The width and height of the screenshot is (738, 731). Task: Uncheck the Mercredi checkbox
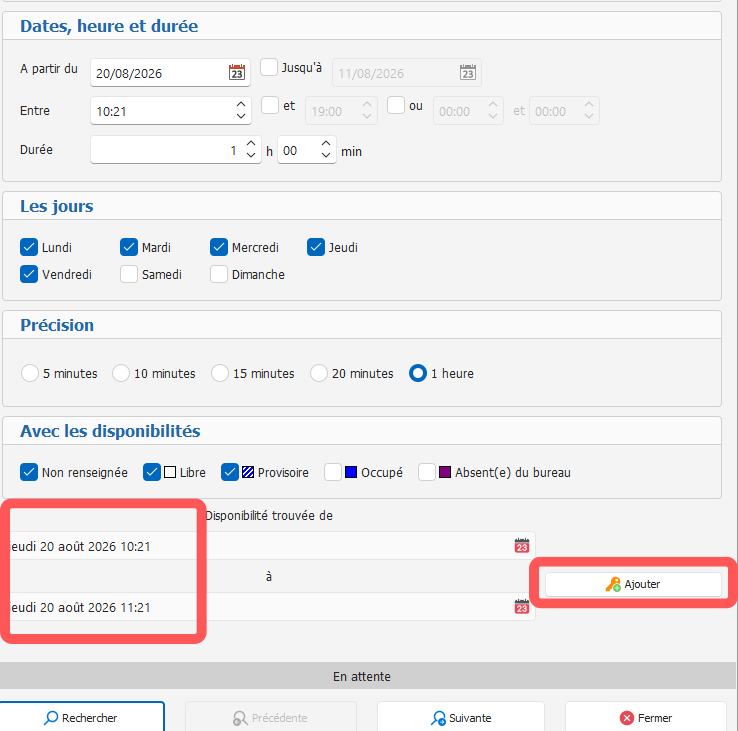pos(219,247)
